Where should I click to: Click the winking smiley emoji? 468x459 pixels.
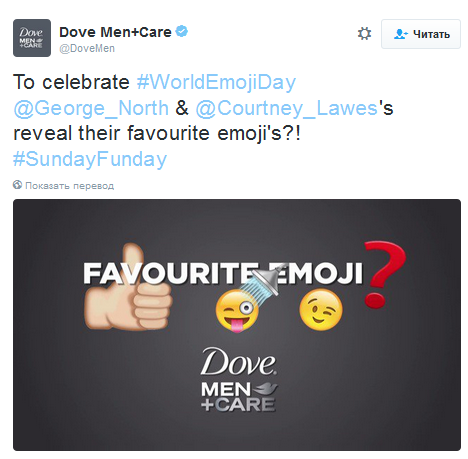point(321,310)
